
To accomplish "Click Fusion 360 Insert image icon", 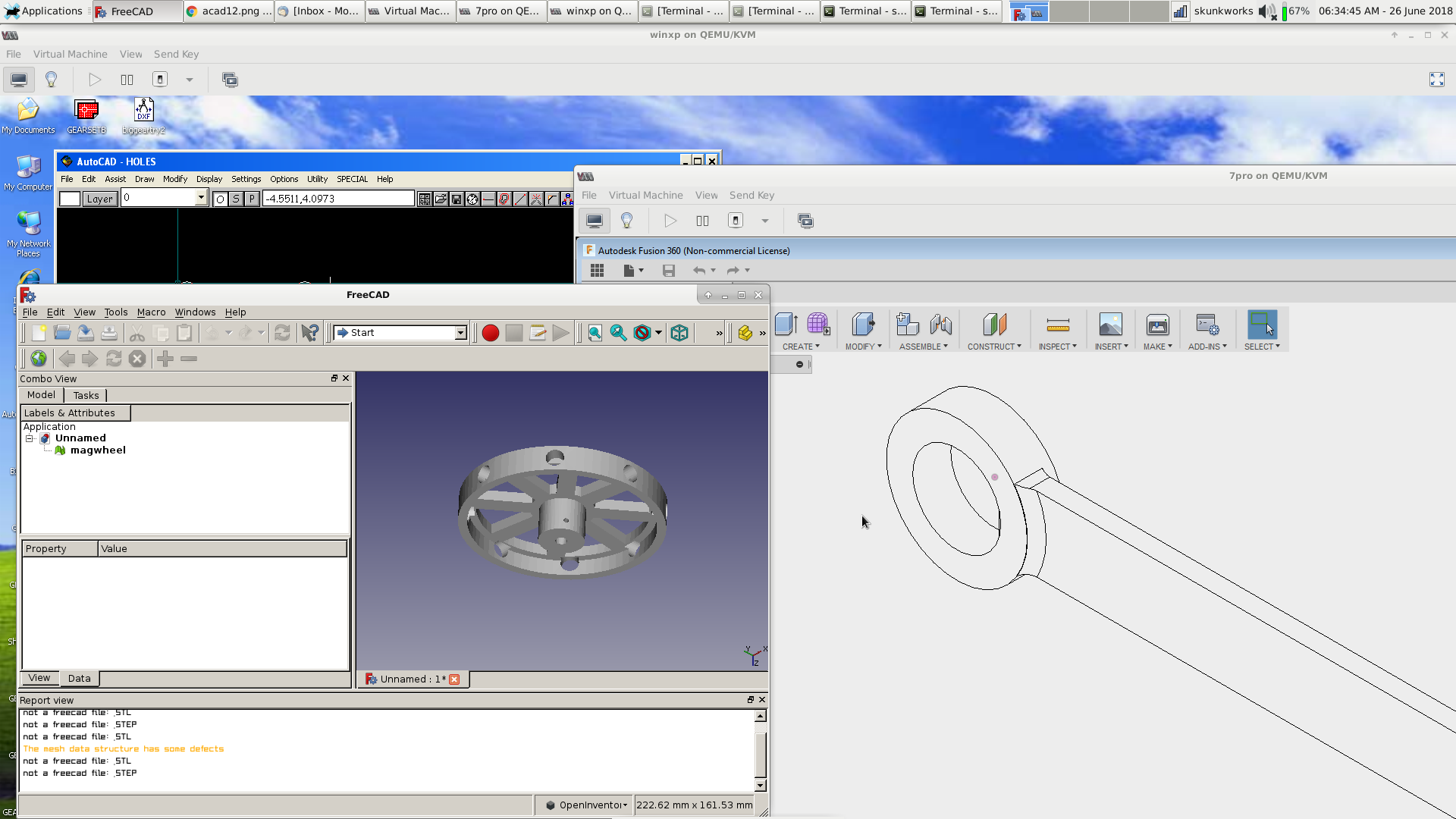I will tap(1111, 325).
